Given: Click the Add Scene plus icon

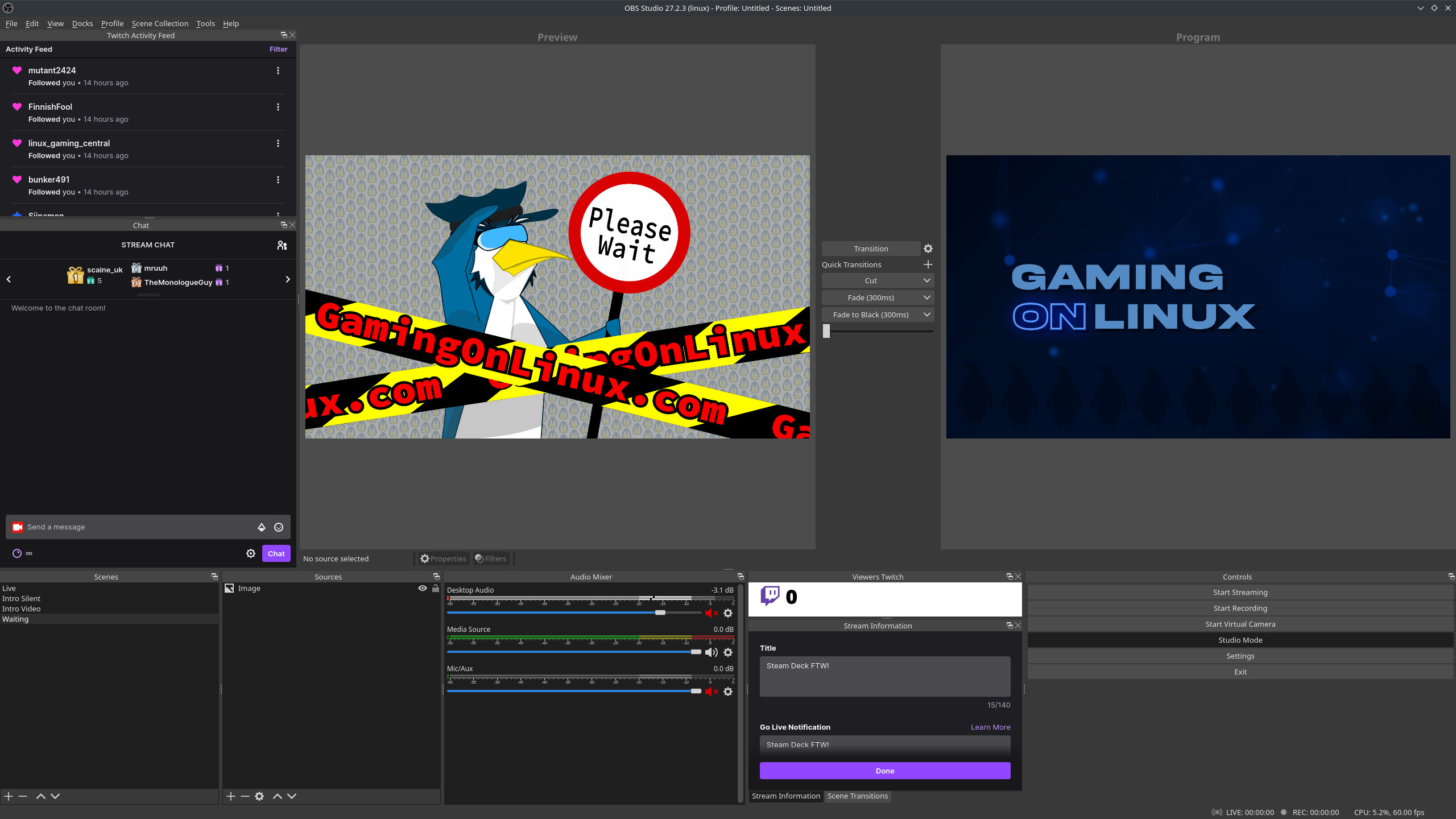Looking at the screenshot, I should [8, 795].
